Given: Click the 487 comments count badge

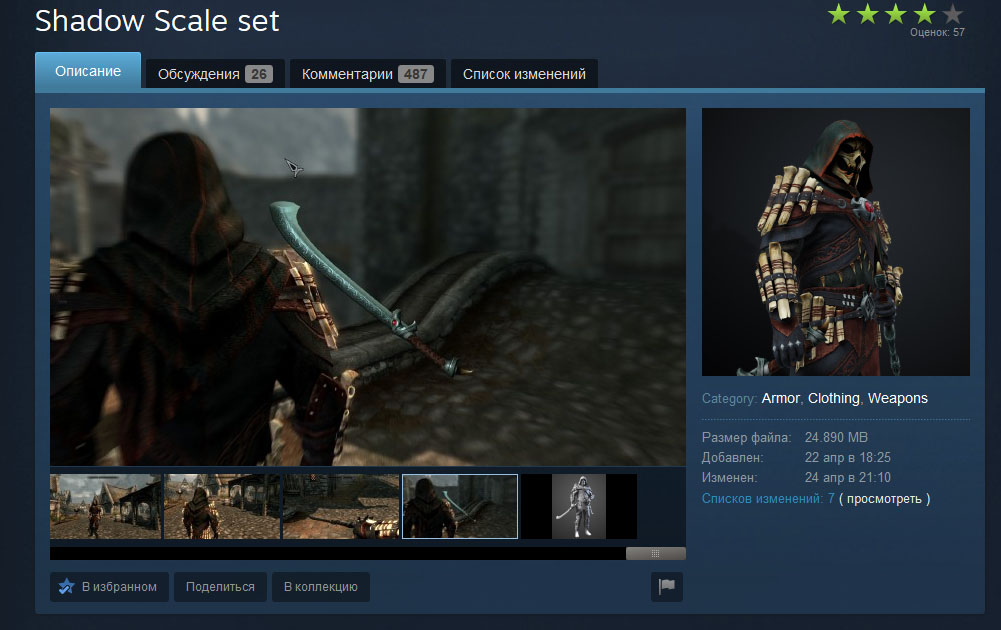Looking at the screenshot, I should [x=416, y=74].
